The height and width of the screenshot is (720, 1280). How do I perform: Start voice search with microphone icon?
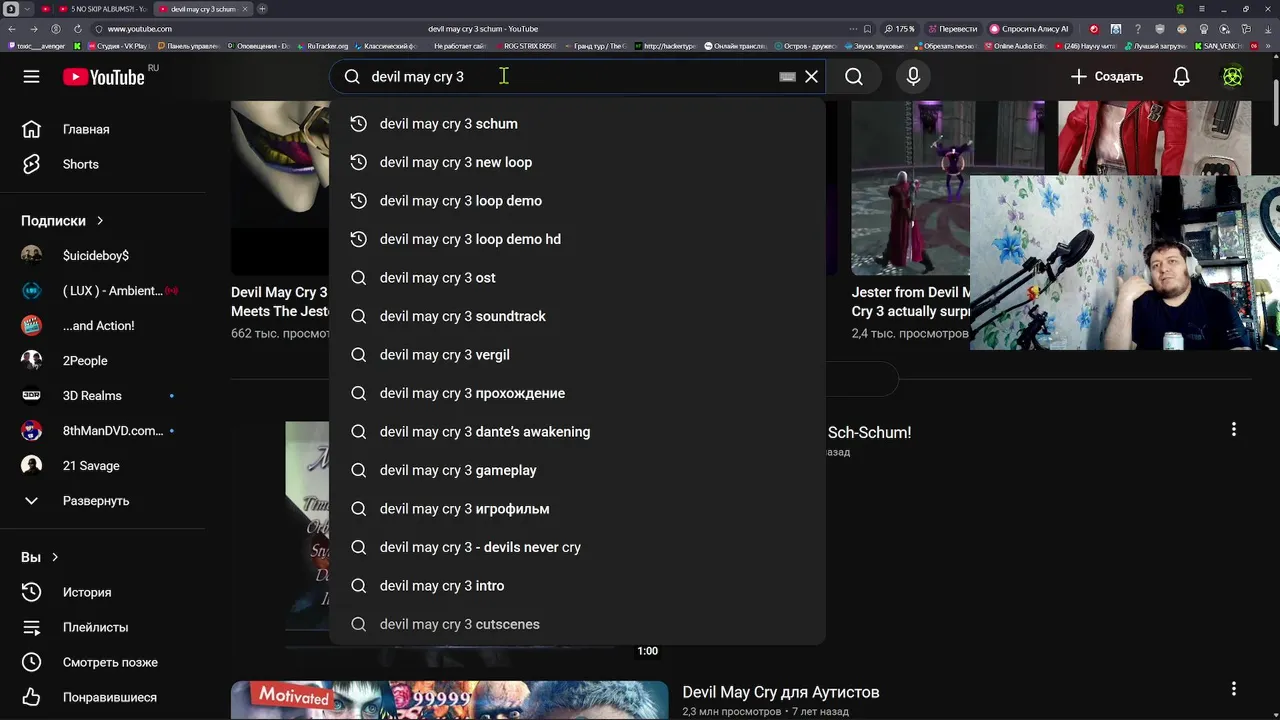click(913, 77)
